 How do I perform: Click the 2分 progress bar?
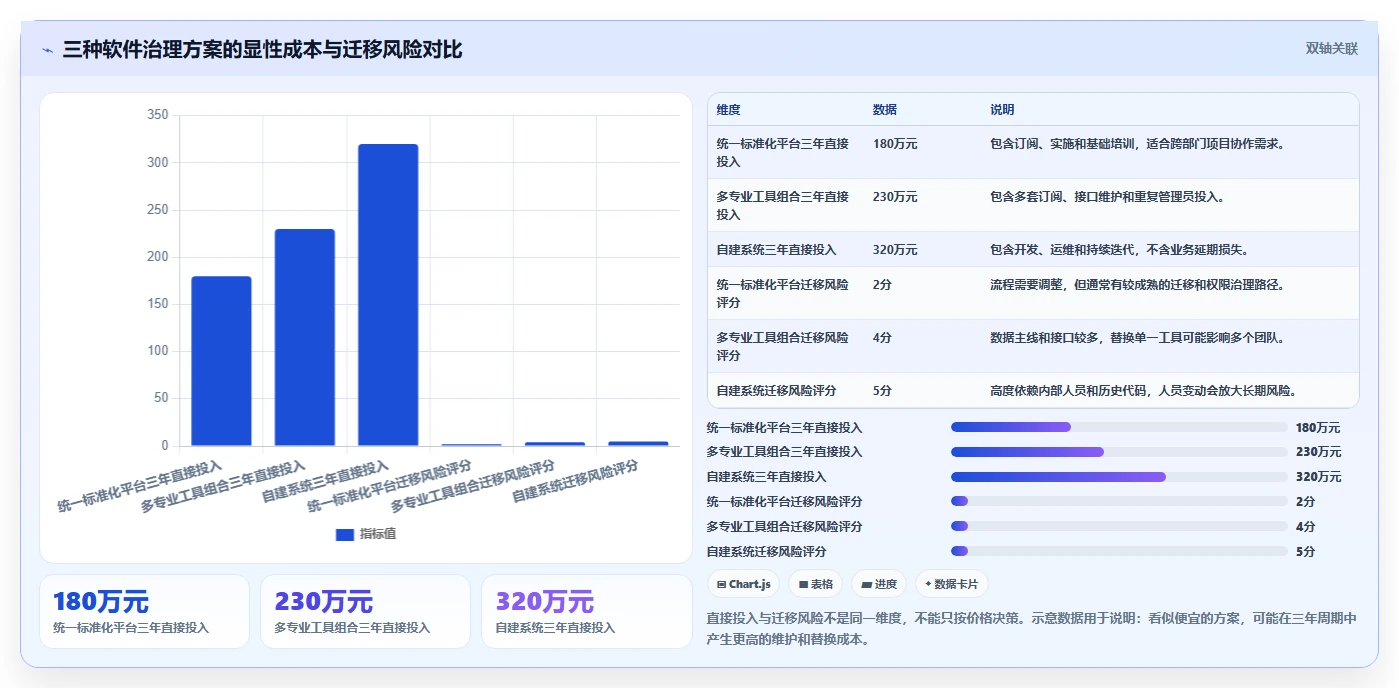tap(1119, 501)
